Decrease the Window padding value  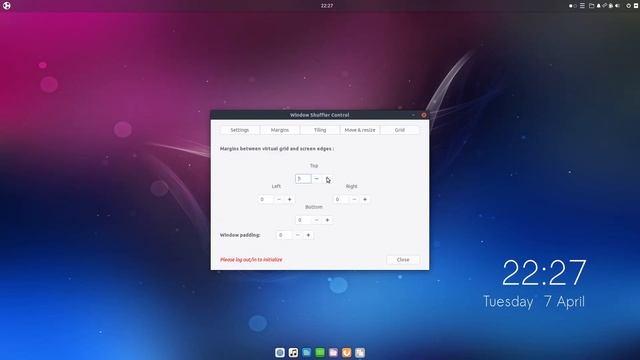coord(298,235)
